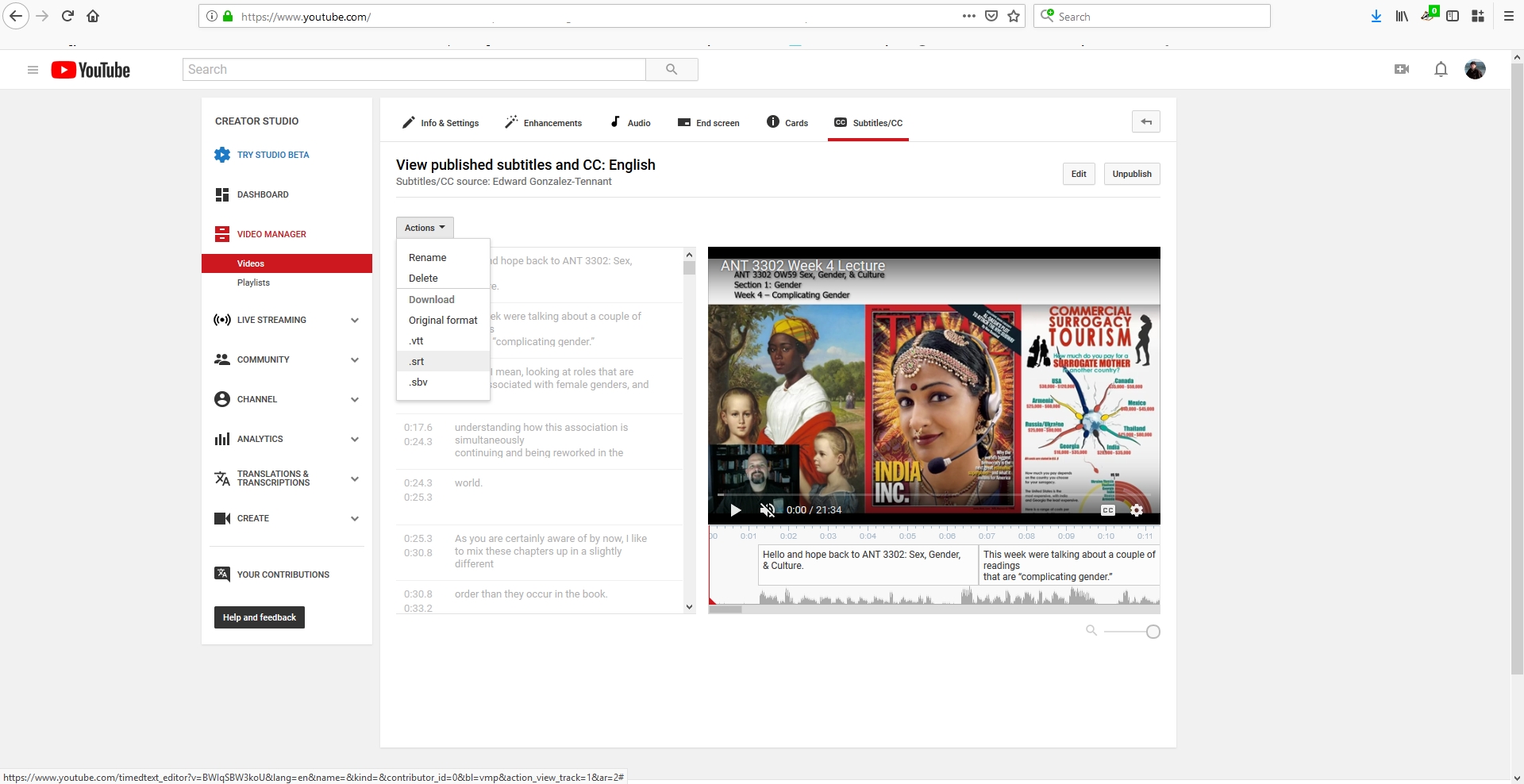Click the back arrow return button

click(x=1145, y=121)
